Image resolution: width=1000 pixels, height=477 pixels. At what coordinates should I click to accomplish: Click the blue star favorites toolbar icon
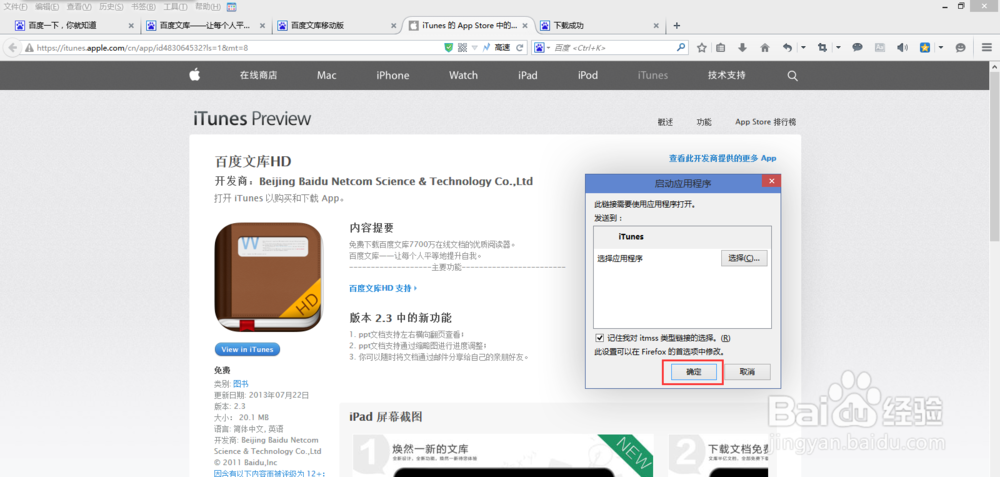(x=925, y=48)
